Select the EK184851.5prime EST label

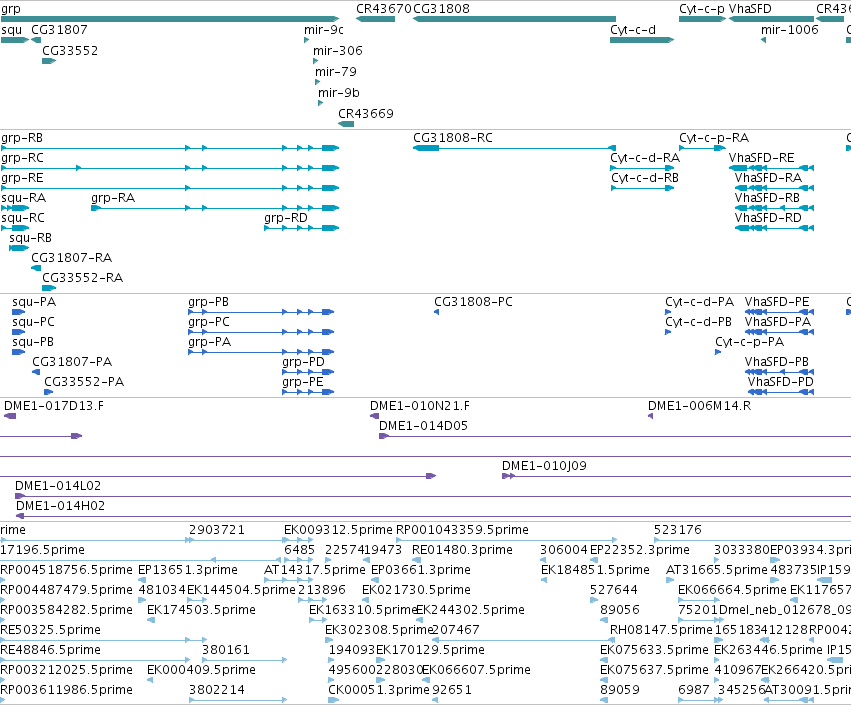(x=595, y=570)
